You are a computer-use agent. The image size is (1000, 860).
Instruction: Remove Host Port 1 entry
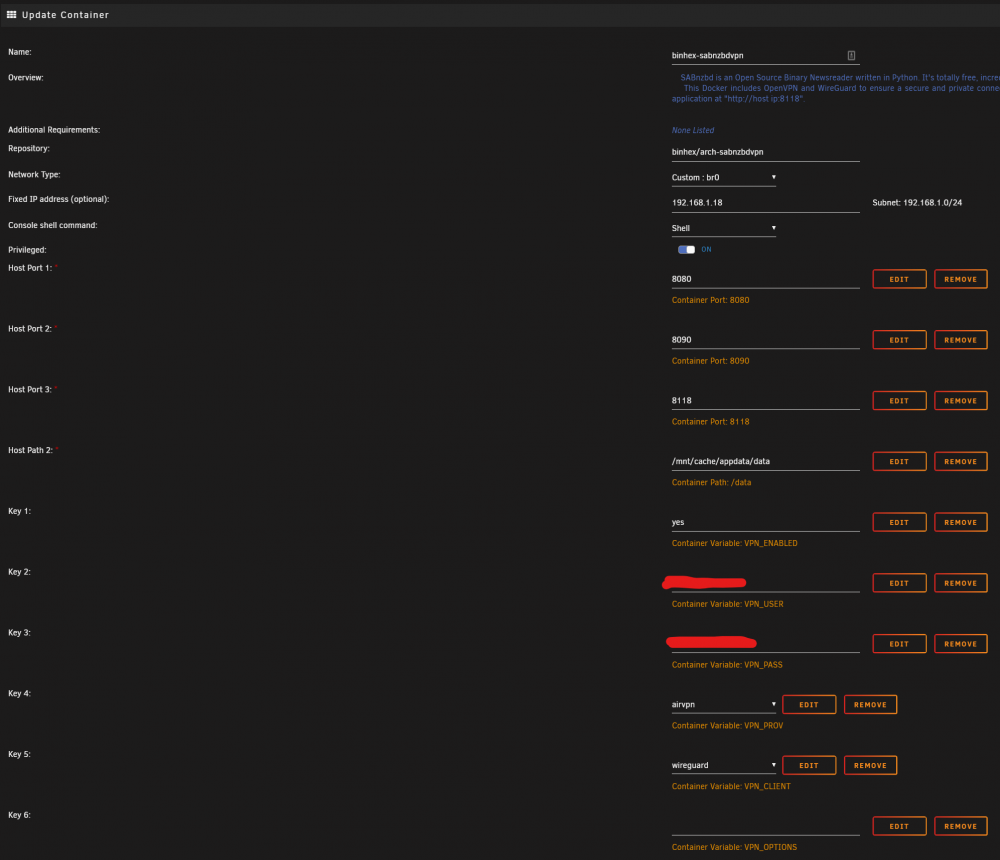[960, 279]
